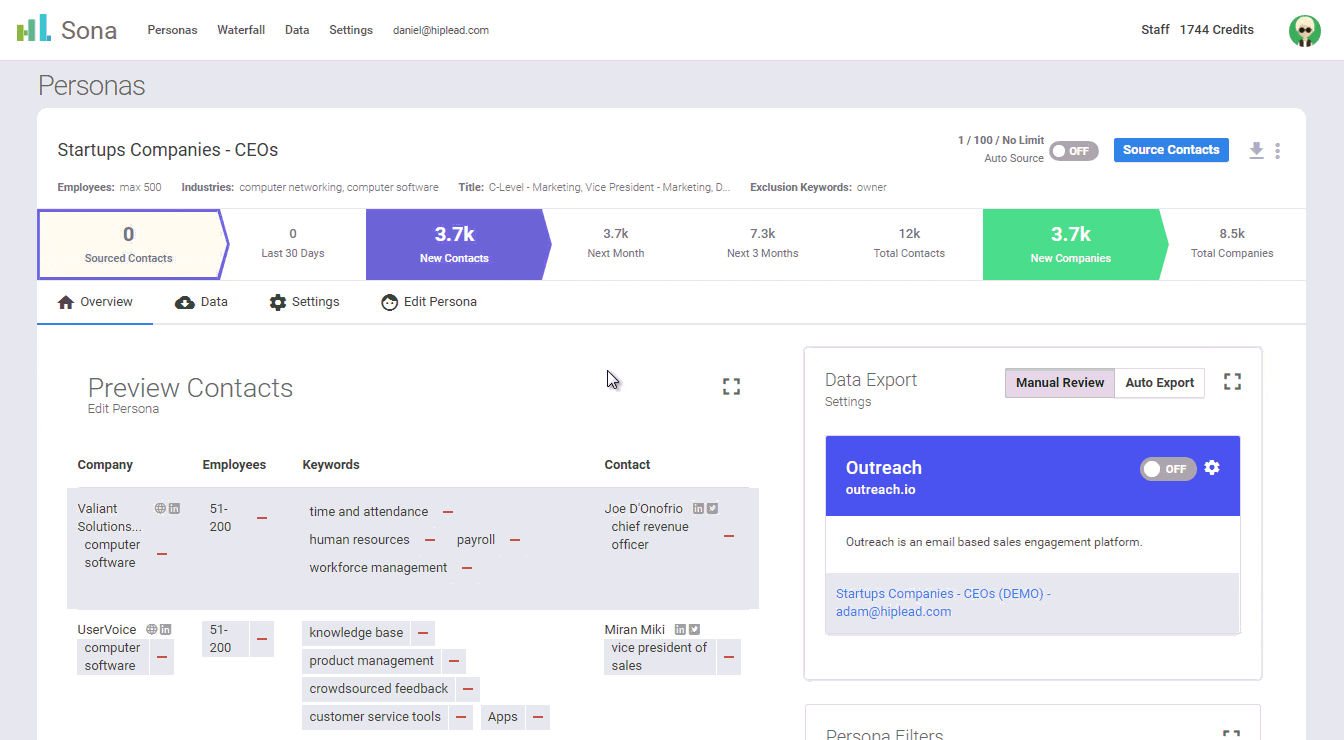Image resolution: width=1344 pixels, height=740 pixels.
Task: Switch to the Edit Persona tab
Action: [429, 302]
